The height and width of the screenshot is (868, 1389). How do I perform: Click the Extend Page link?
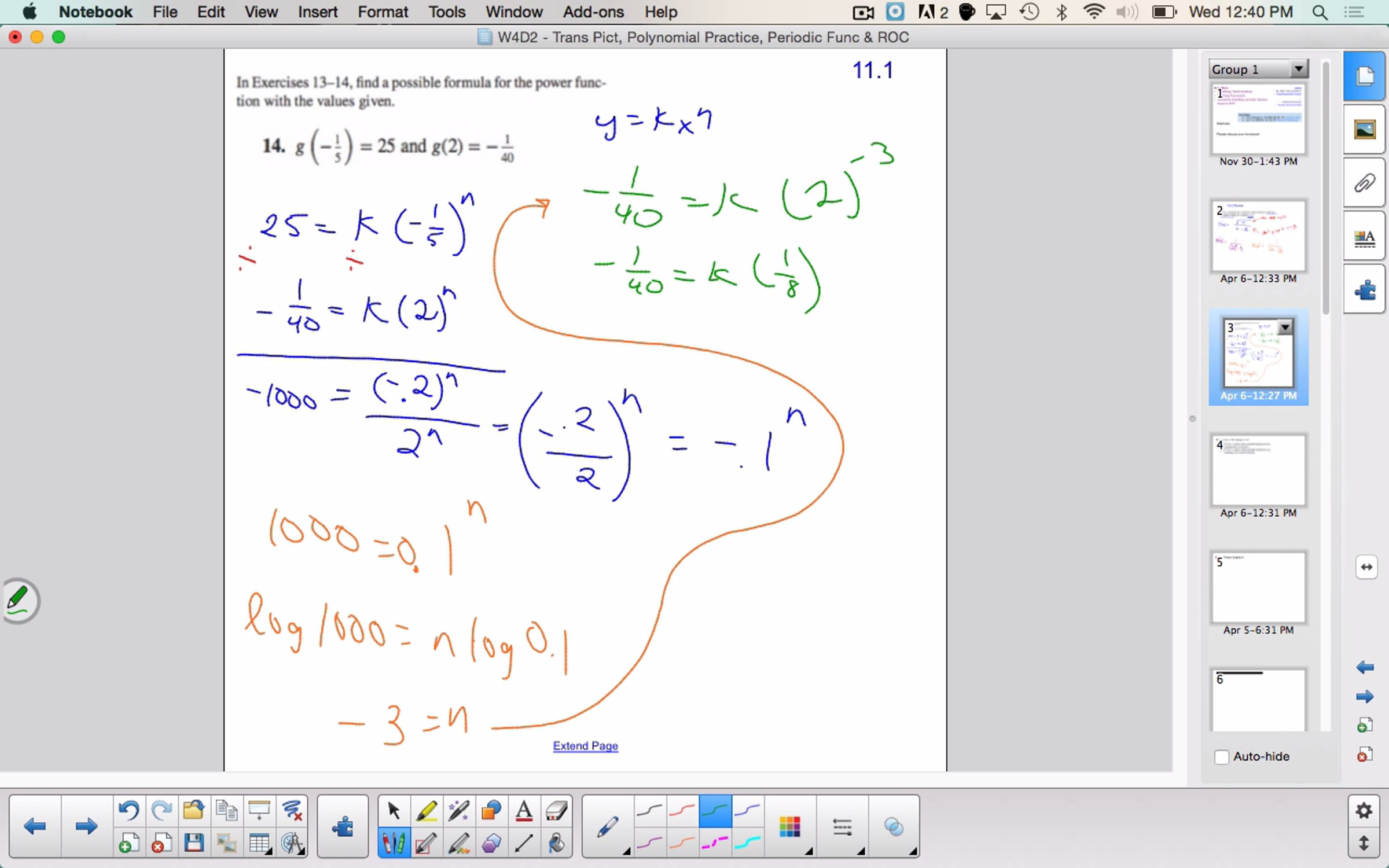(585, 746)
